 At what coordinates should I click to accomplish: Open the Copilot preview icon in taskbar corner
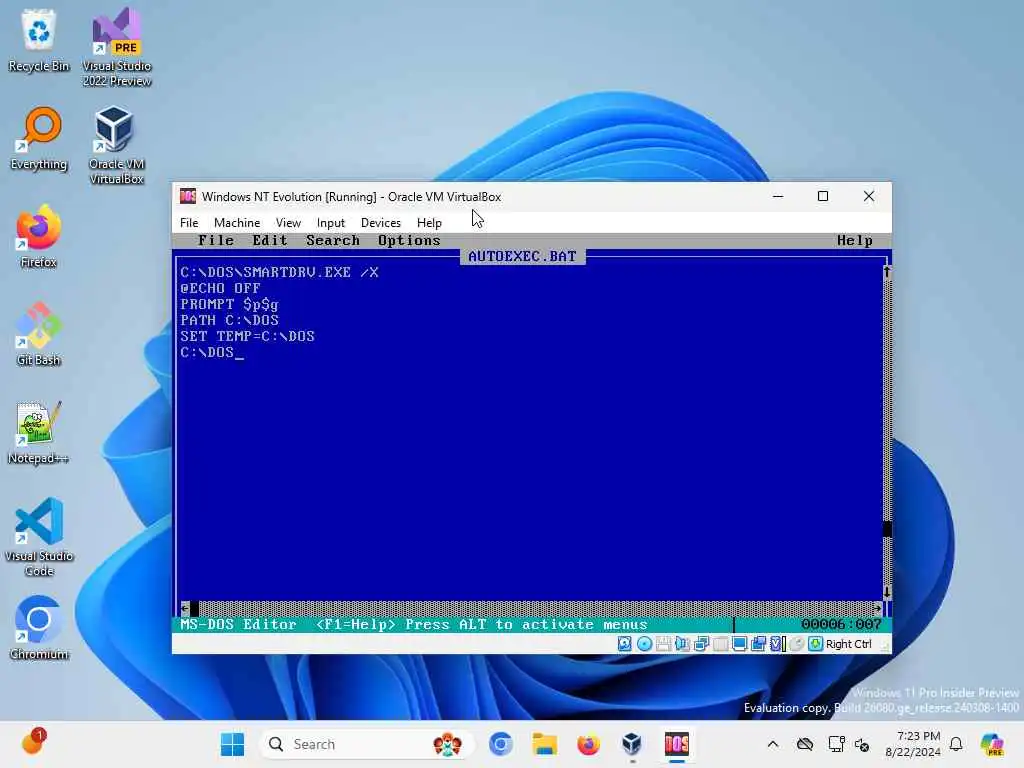click(992, 744)
